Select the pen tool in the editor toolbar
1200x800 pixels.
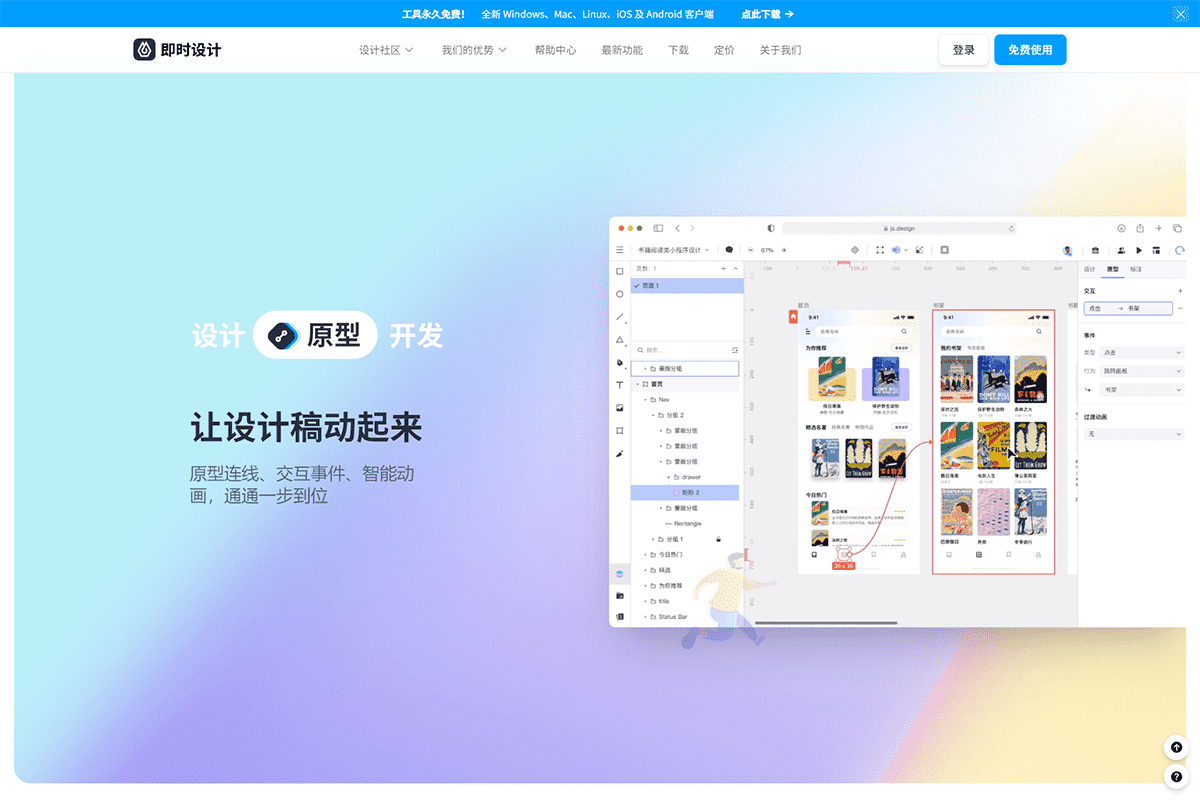point(620,363)
